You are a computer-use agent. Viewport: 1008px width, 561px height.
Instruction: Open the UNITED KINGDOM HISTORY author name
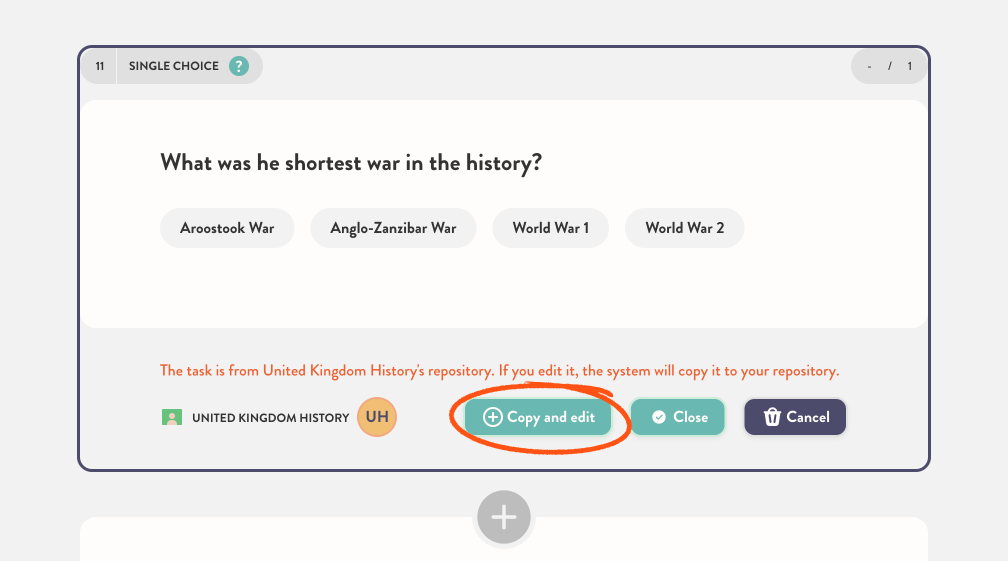271,418
